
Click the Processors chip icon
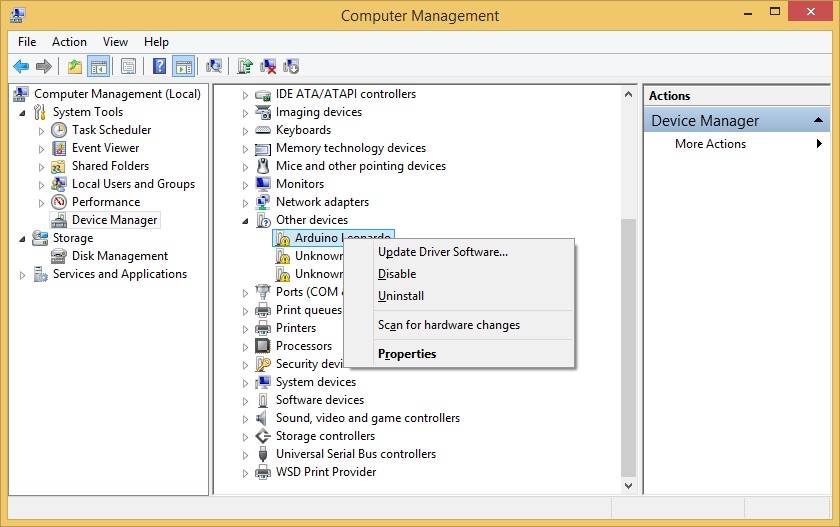tap(263, 346)
